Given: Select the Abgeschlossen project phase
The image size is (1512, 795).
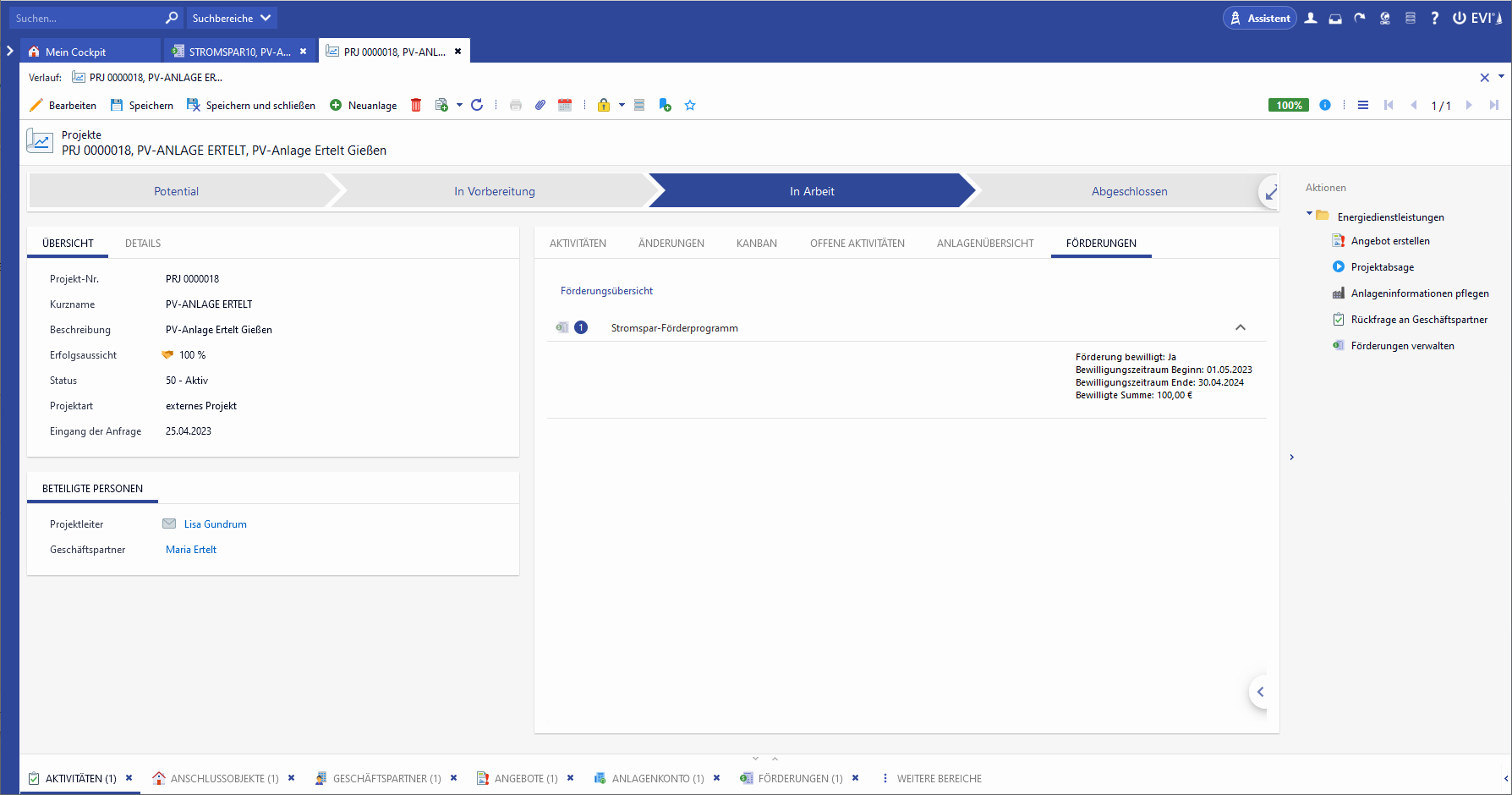Looking at the screenshot, I should pos(1129,192).
